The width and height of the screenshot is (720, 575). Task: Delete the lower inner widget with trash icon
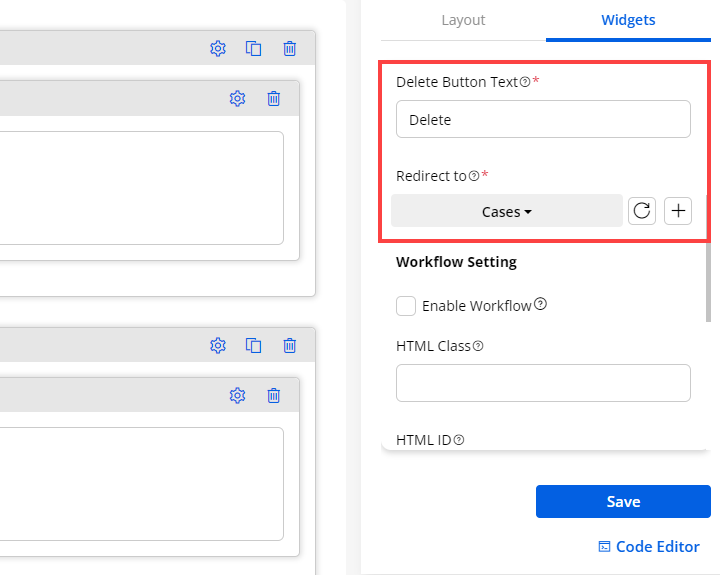[x=273, y=395]
